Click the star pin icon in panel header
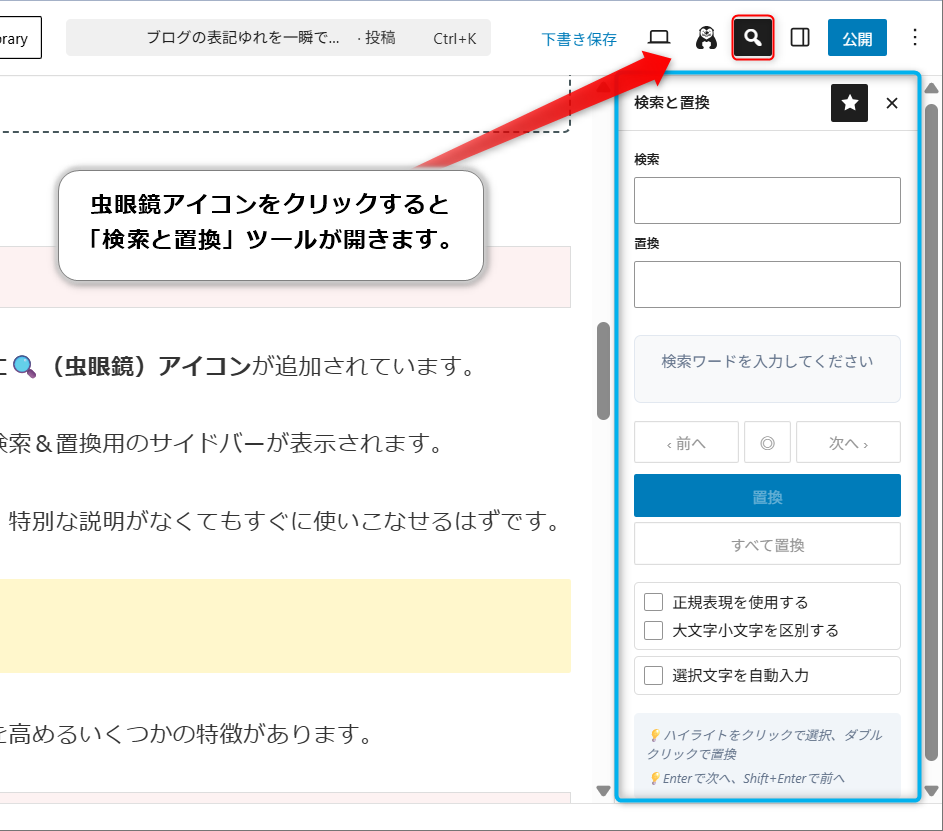943x831 pixels. tap(849, 103)
